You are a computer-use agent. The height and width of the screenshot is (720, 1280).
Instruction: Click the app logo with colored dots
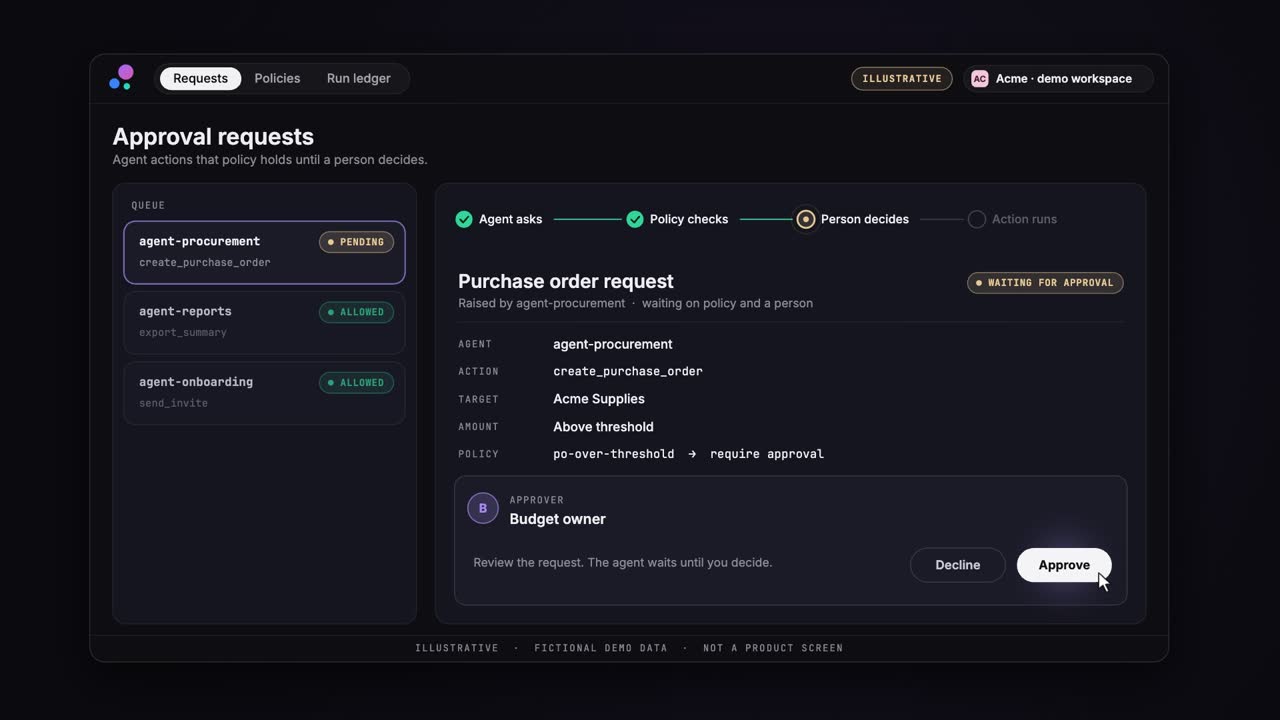pyautogui.click(x=121, y=78)
